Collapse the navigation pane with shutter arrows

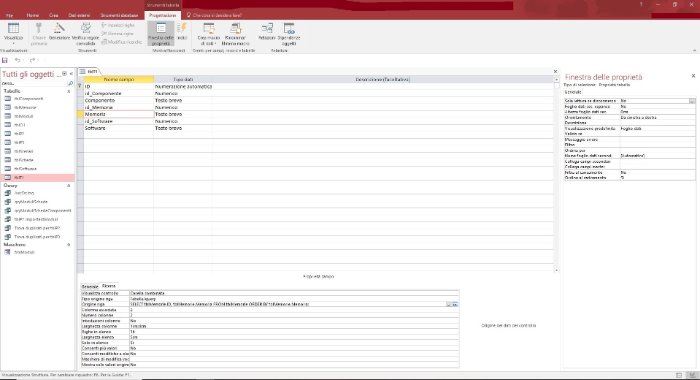tap(71, 74)
